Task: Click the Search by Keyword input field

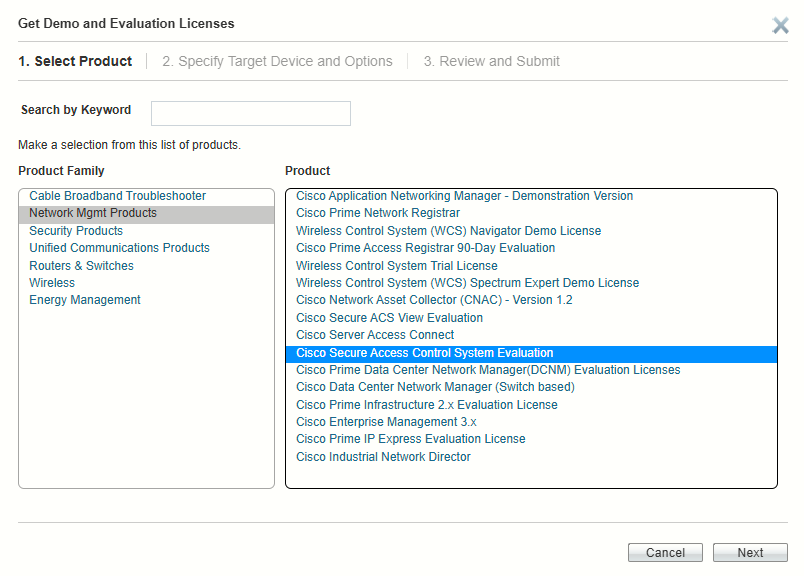Action: click(251, 113)
